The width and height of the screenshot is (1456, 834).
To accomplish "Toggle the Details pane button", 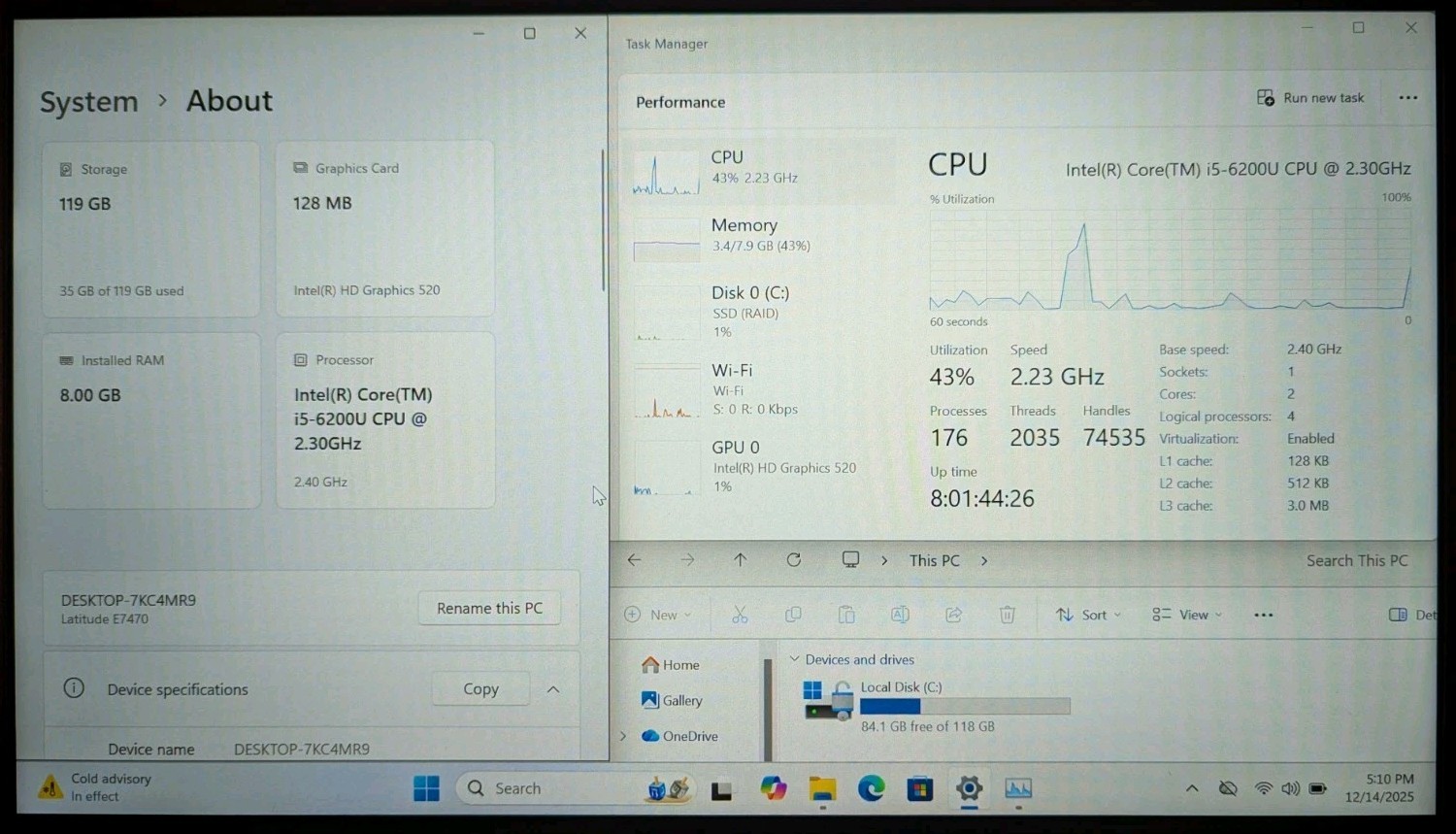I will (1411, 615).
